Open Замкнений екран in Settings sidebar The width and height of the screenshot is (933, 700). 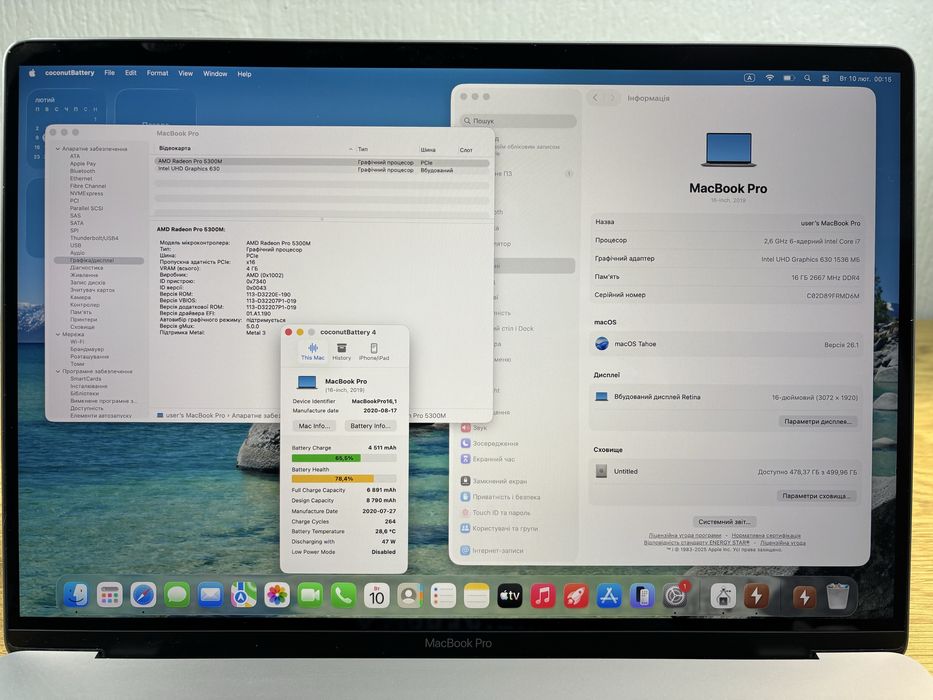click(494, 481)
